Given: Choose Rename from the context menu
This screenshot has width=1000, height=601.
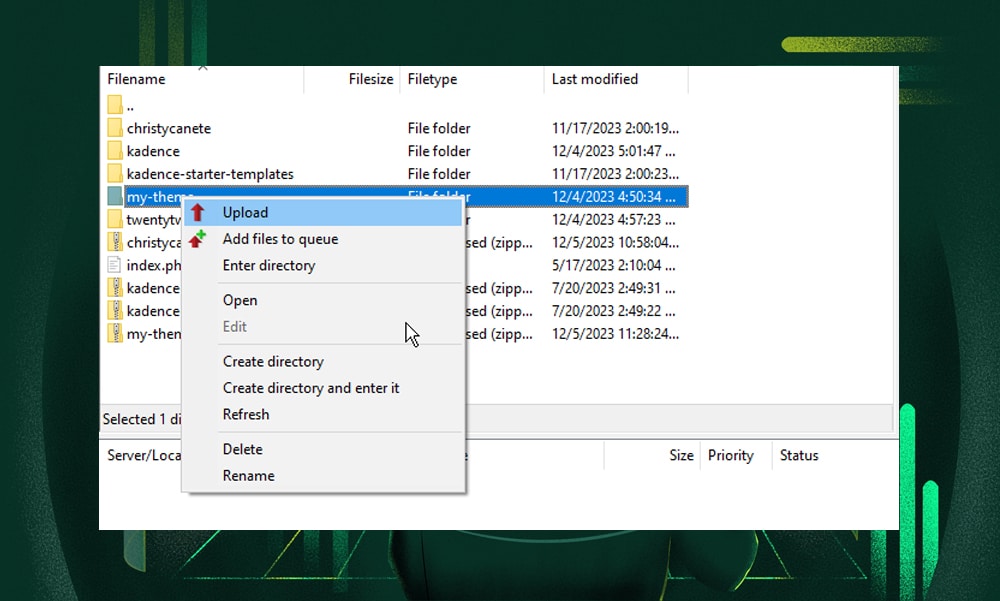Looking at the screenshot, I should point(248,476).
